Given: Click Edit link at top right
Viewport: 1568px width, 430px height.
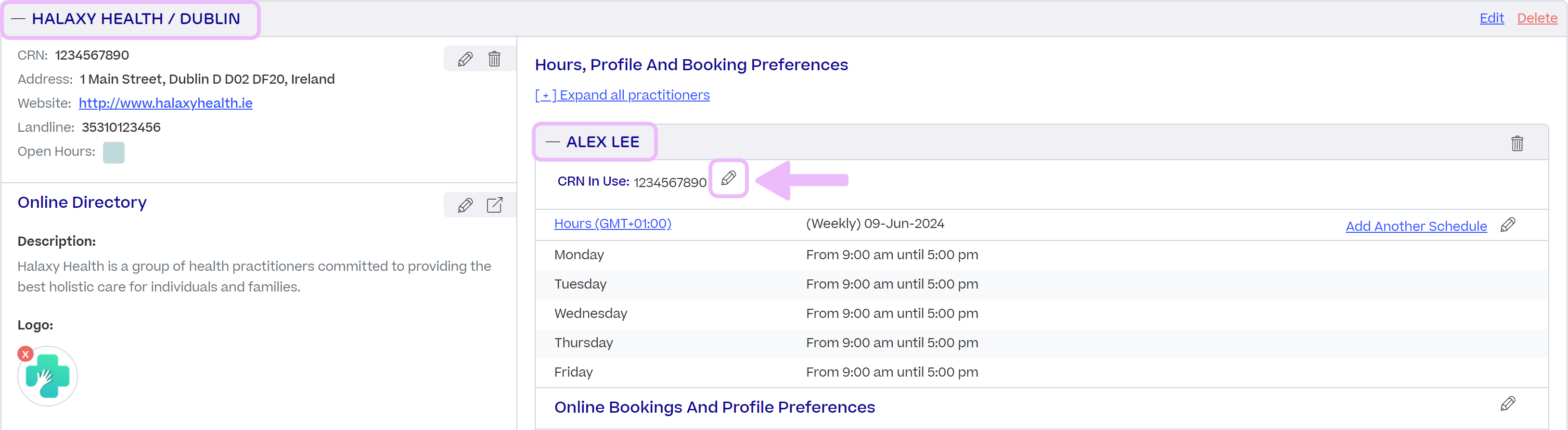Looking at the screenshot, I should point(1491,18).
